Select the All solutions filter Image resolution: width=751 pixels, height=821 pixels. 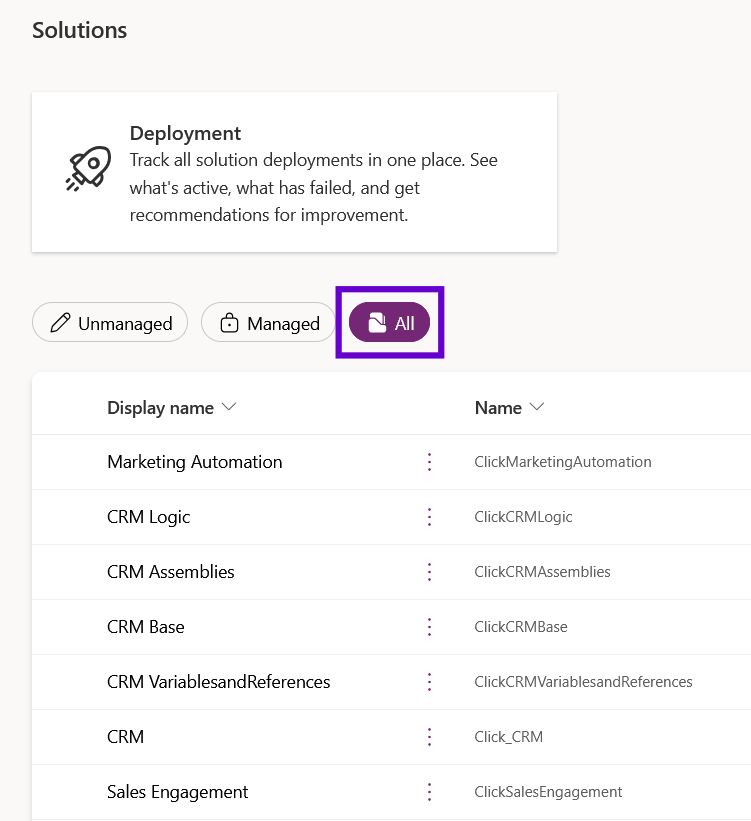pyautogui.click(x=390, y=323)
